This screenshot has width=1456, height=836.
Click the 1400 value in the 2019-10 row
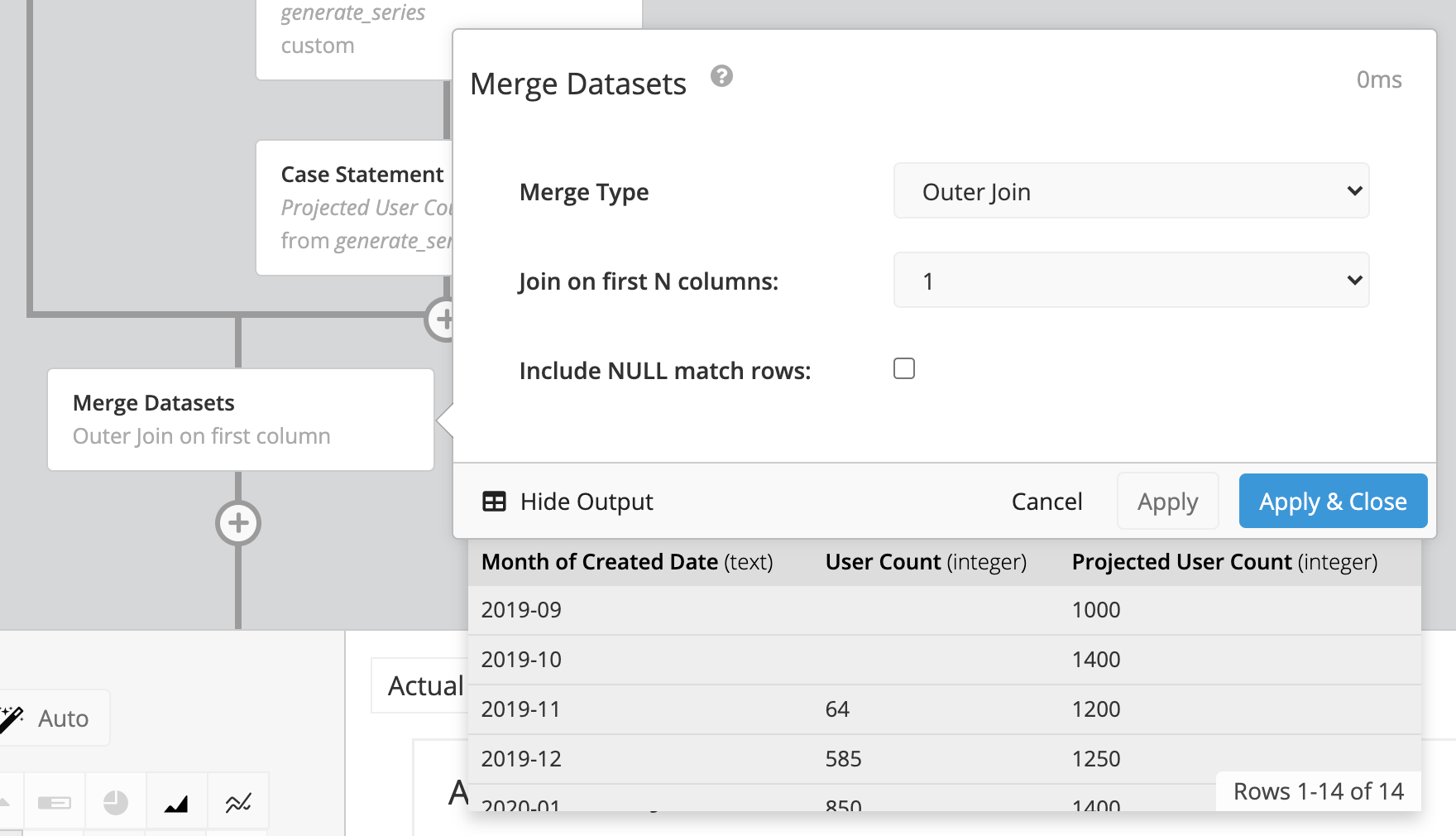point(1096,660)
